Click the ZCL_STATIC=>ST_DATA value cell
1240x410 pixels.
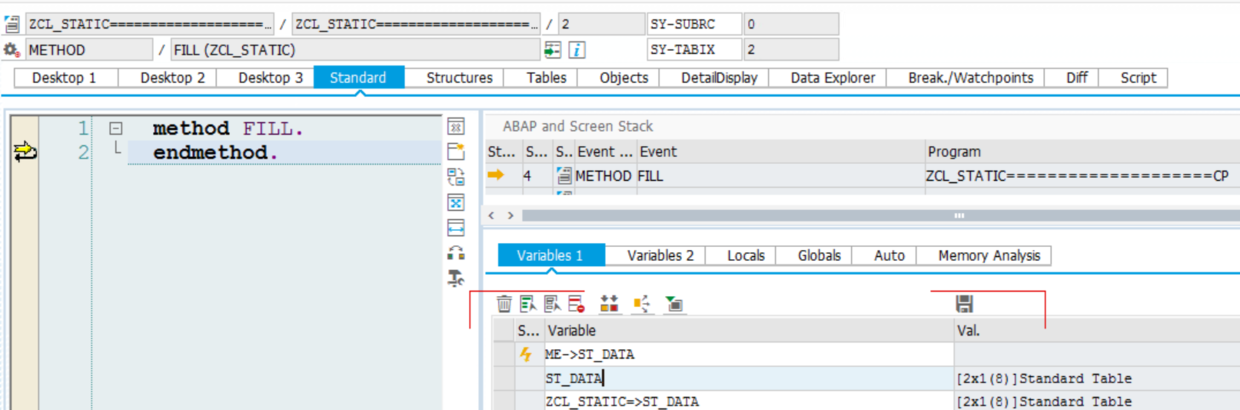[1097, 401]
